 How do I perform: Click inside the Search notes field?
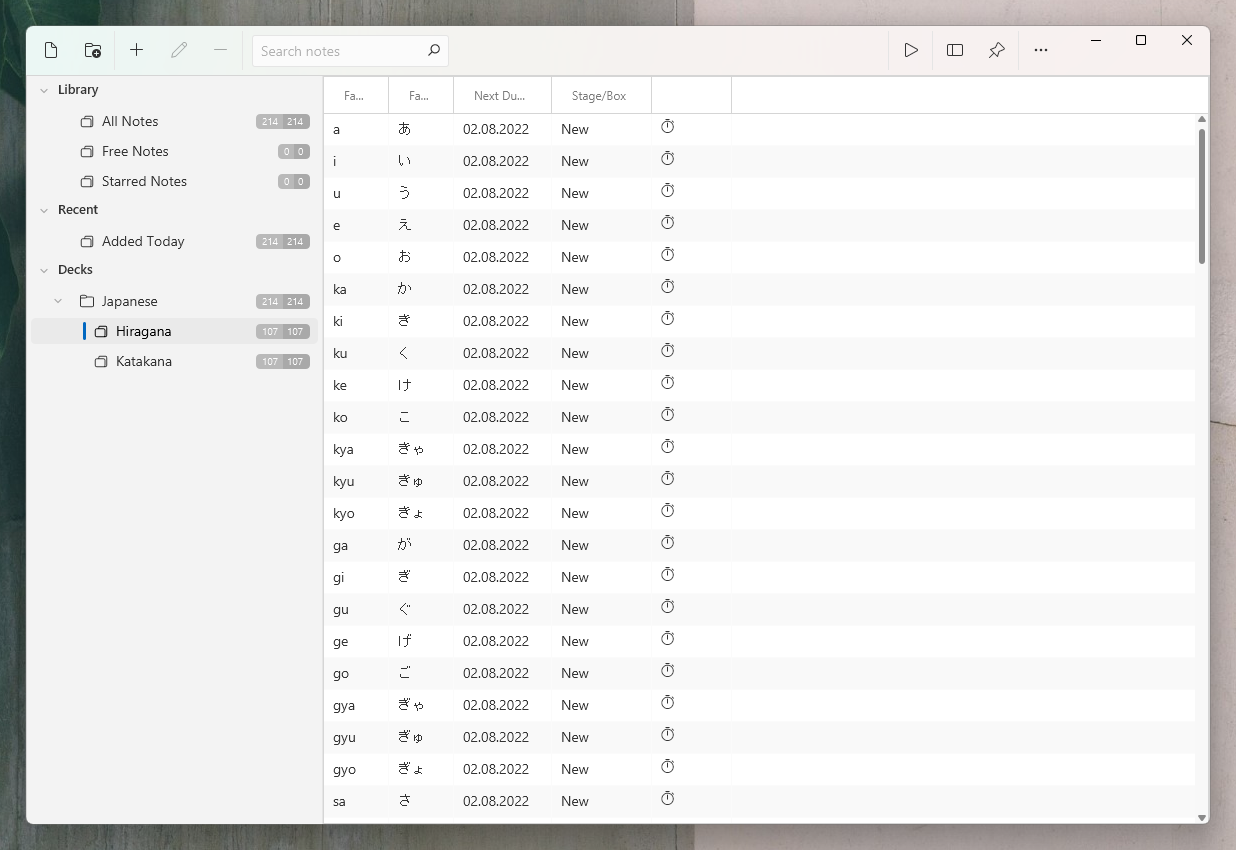340,50
